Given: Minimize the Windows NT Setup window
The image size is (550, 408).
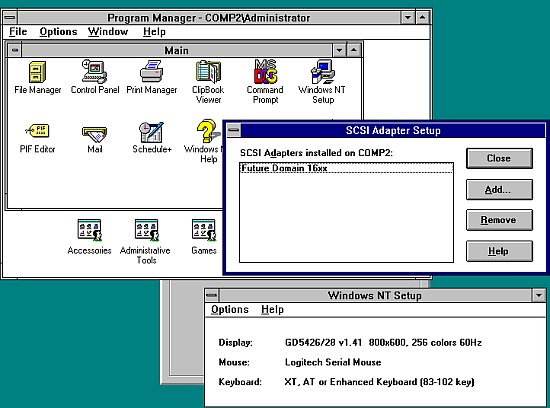Looking at the screenshot, I should click(539, 295).
